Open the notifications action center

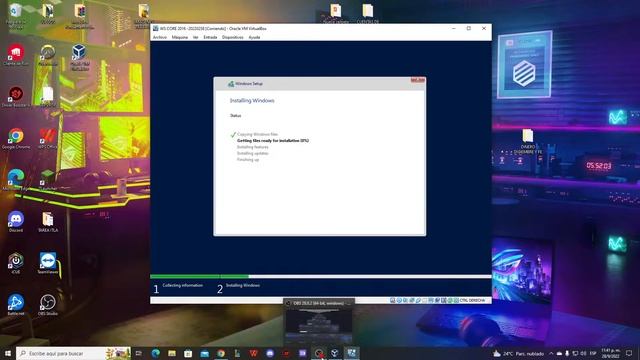[629, 353]
